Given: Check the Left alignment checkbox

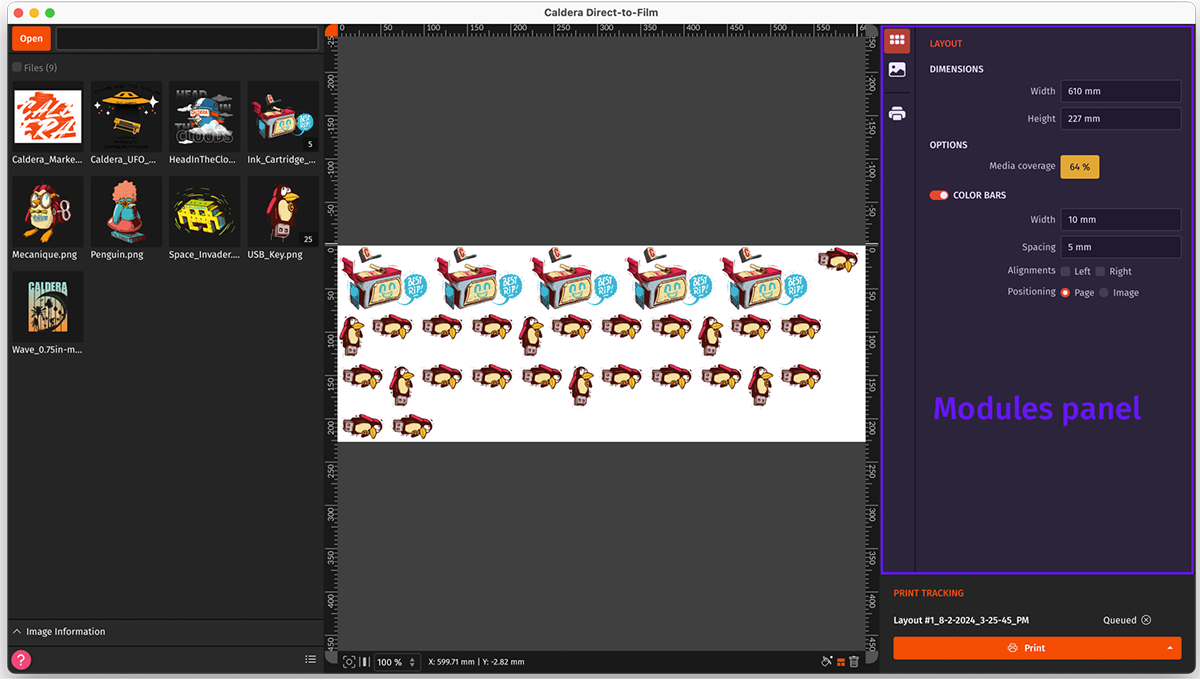Looking at the screenshot, I should tap(1066, 271).
